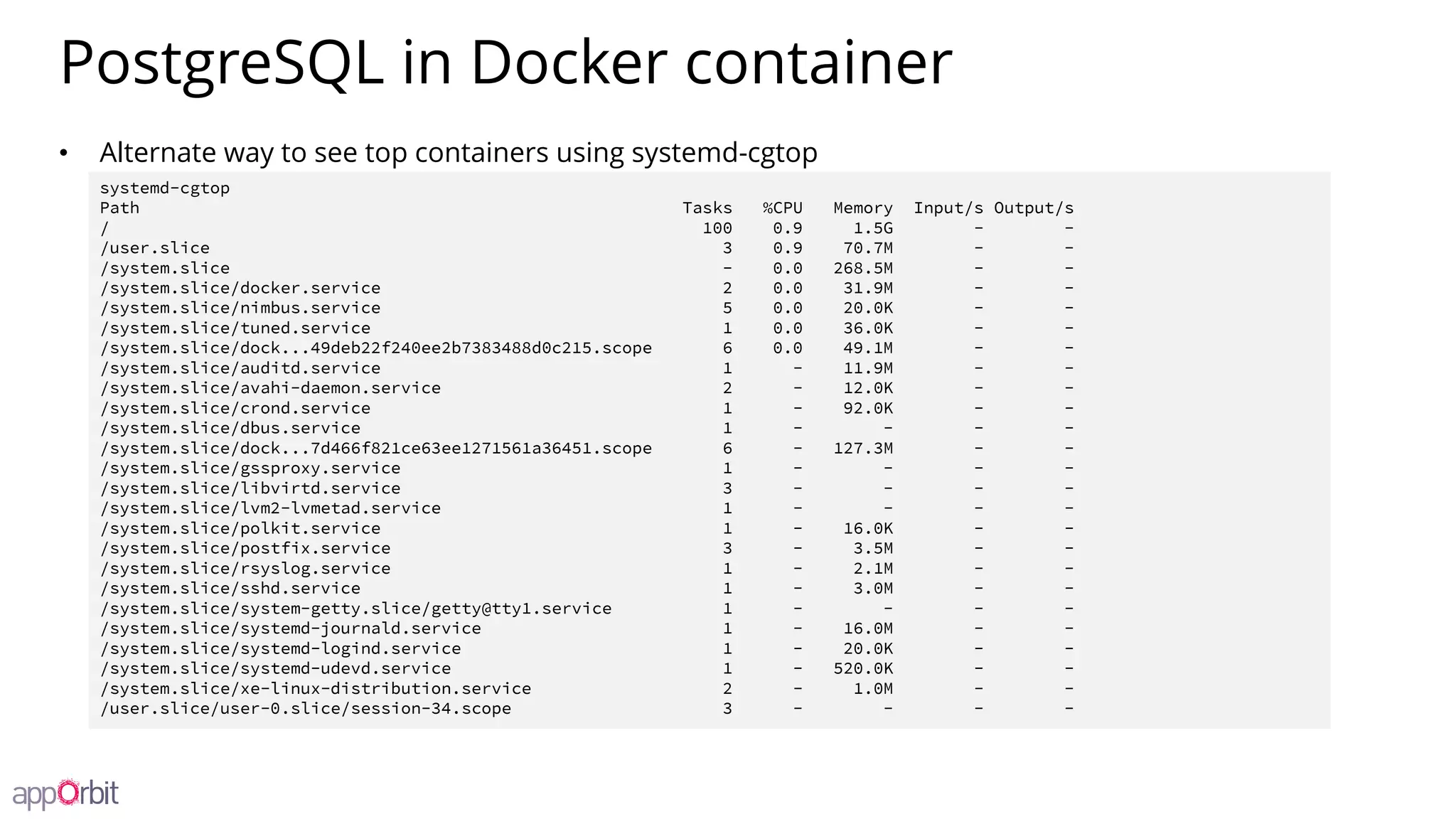
Task: Click the %CPU column header
Action: coord(782,208)
